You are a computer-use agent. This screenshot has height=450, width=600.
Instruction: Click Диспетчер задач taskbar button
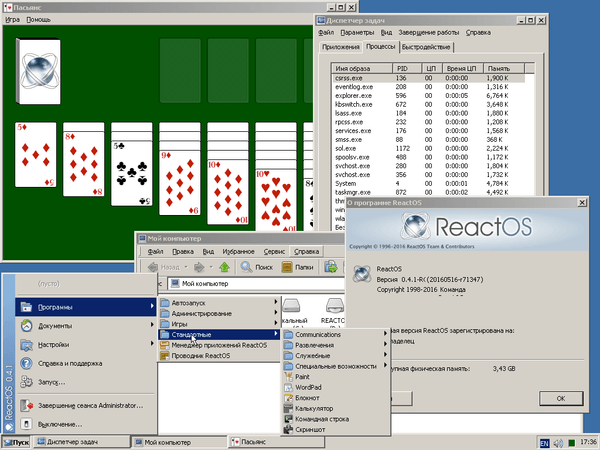click(x=81, y=442)
